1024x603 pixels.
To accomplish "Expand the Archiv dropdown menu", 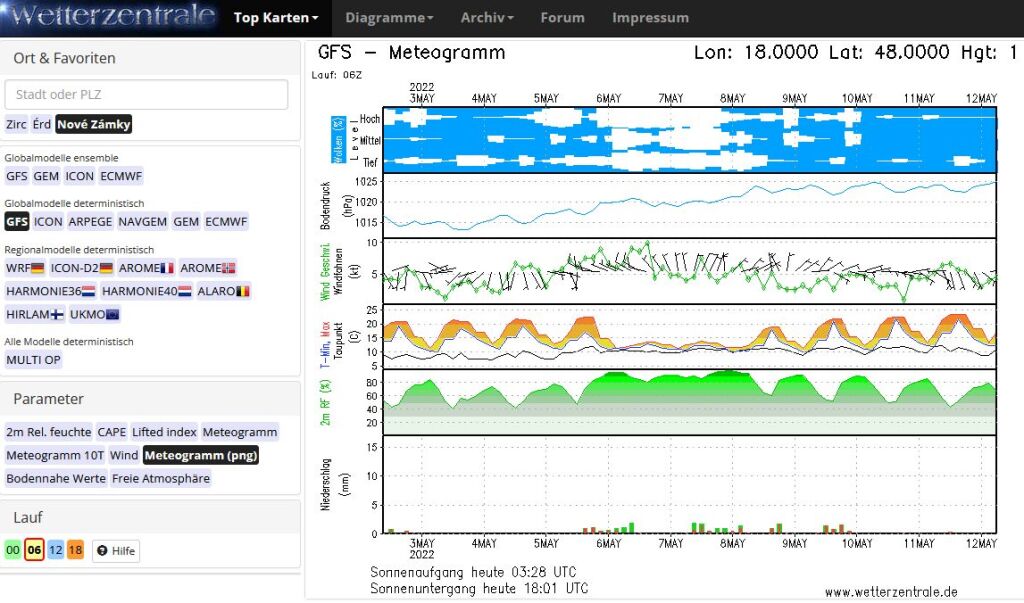I will [487, 18].
